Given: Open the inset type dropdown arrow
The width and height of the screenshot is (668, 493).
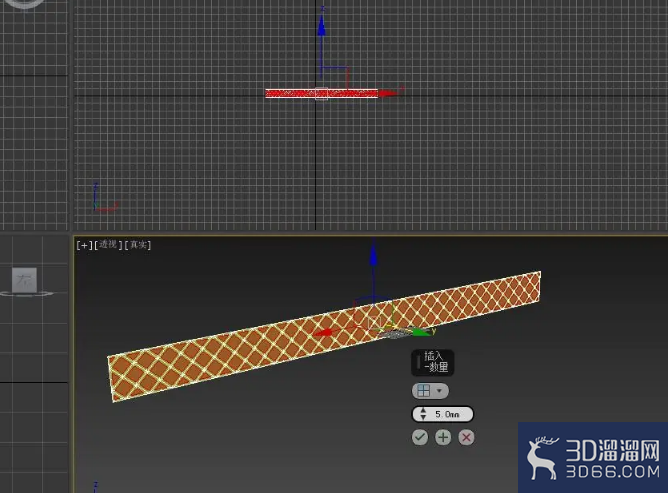Looking at the screenshot, I should click(439, 391).
